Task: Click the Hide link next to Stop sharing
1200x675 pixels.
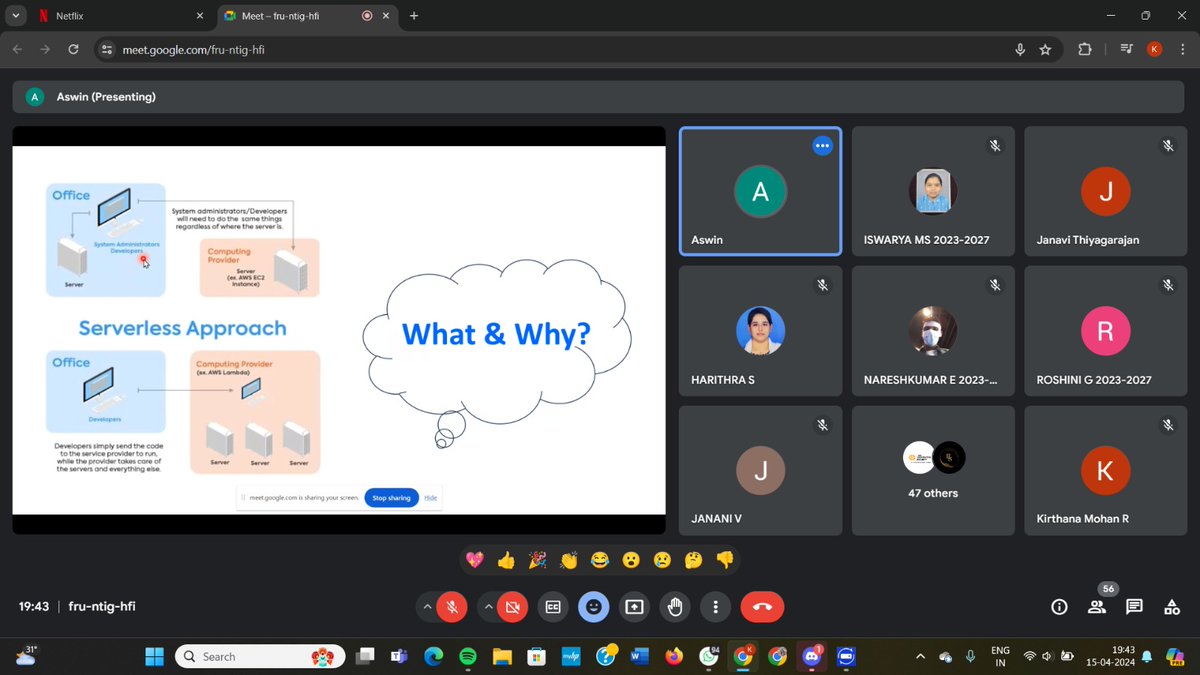Action: click(x=430, y=498)
